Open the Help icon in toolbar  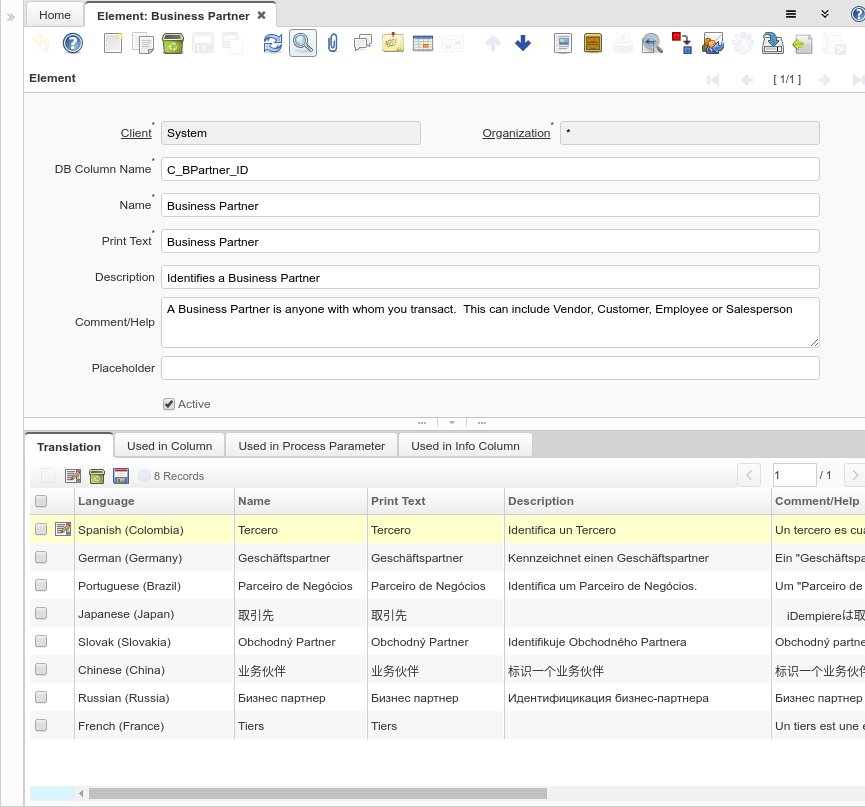coord(72,43)
